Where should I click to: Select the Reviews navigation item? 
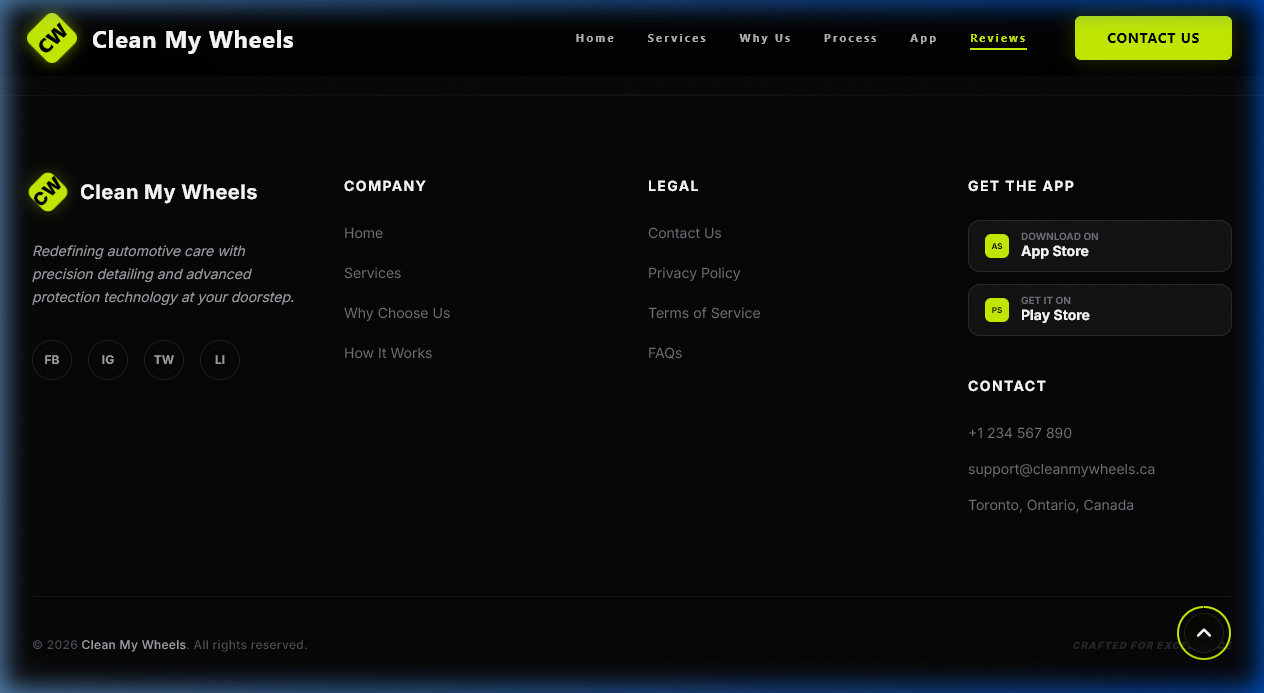[x=998, y=39]
